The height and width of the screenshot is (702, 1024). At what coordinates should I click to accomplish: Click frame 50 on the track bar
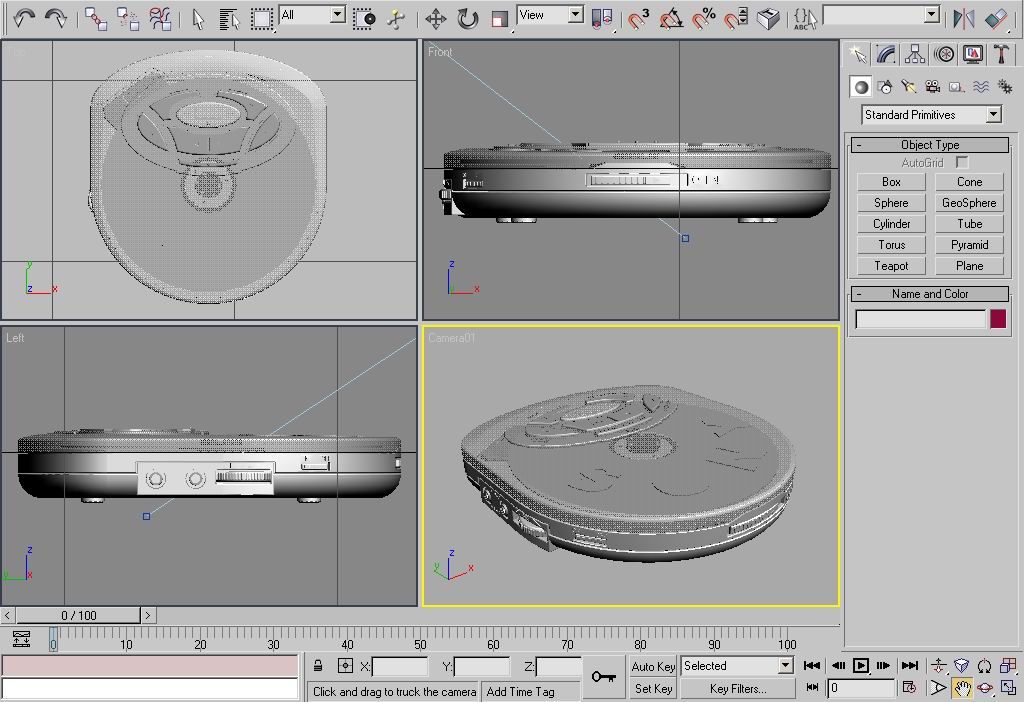coord(420,638)
